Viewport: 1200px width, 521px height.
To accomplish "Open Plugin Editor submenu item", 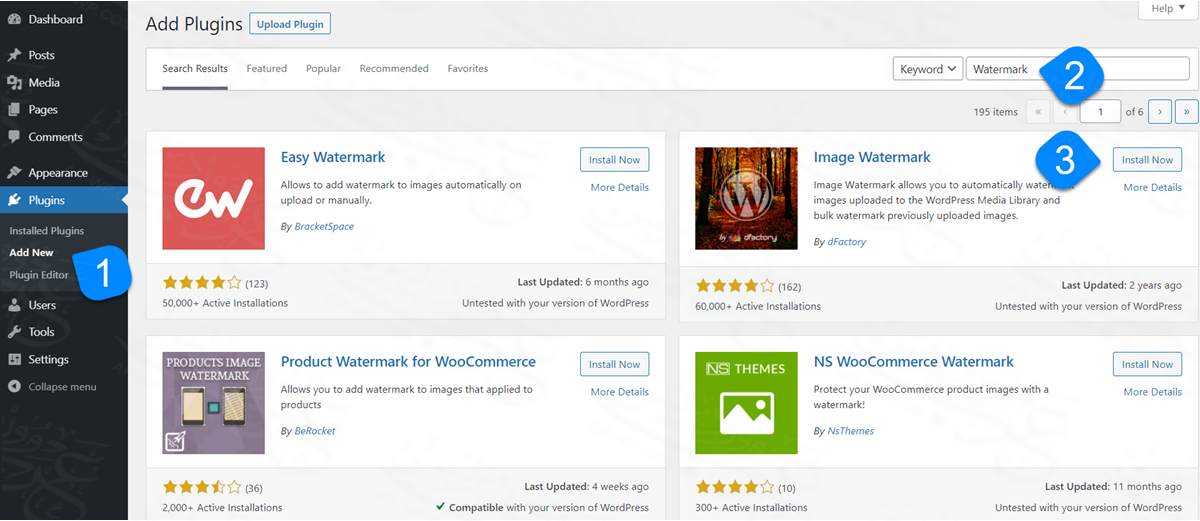I will click(39, 275).
